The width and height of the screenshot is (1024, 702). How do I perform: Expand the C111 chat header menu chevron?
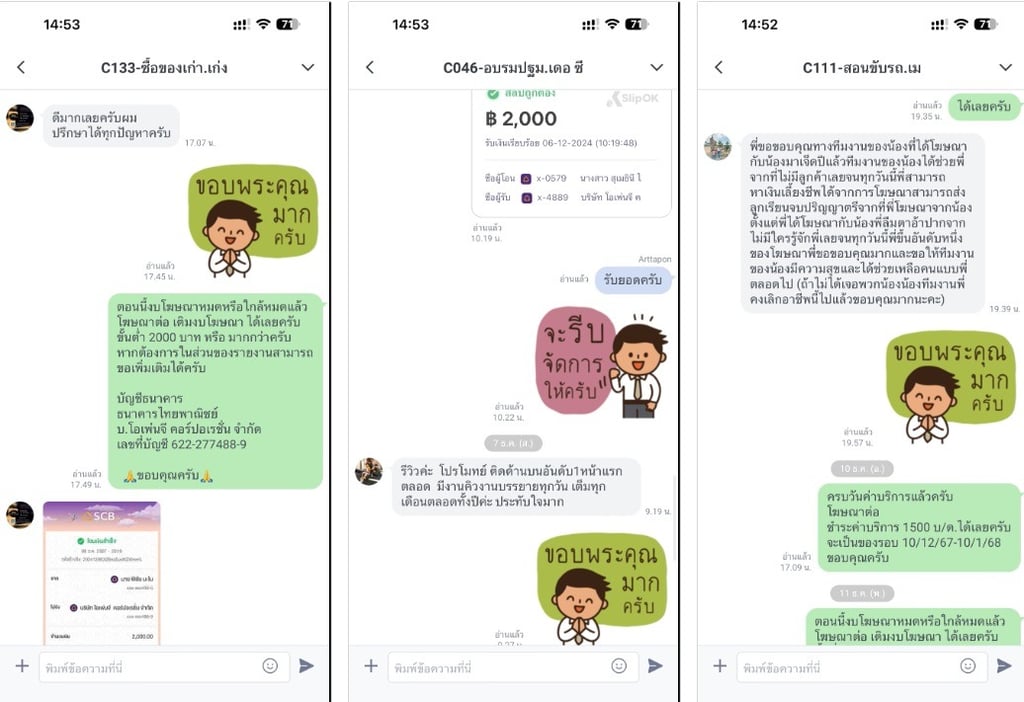click(x=1005, y=67)
